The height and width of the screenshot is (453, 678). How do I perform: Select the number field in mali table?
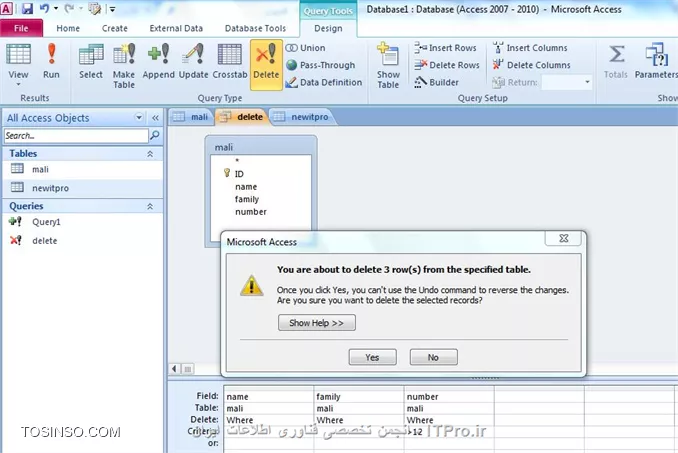pos(251,212)
